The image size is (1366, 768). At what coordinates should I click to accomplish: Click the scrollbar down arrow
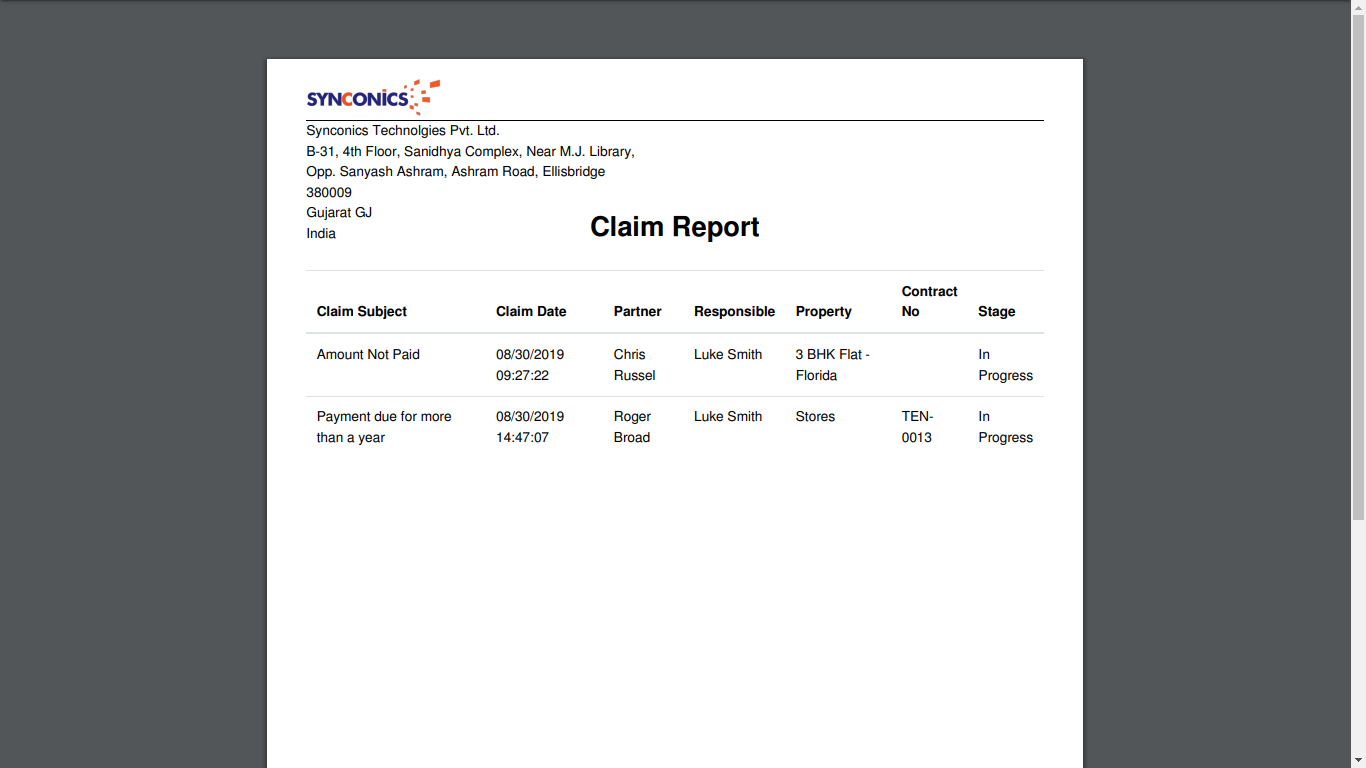(1358, 761)
